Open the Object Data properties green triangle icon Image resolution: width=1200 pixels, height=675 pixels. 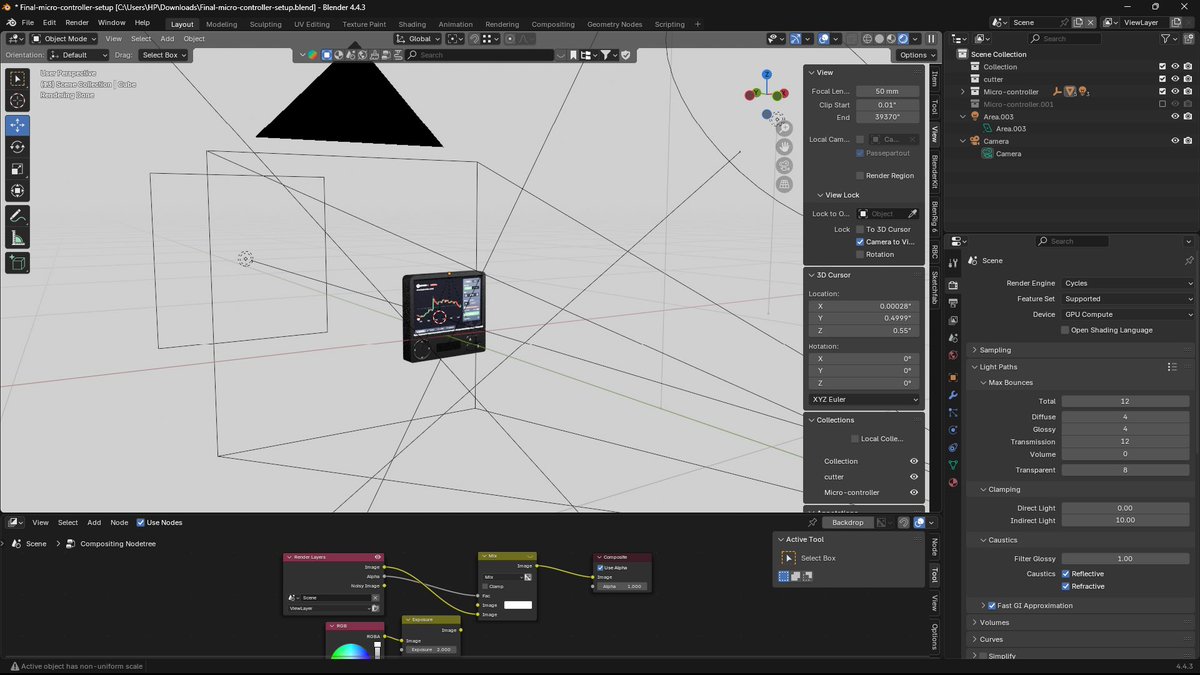[x=953, y=465]
